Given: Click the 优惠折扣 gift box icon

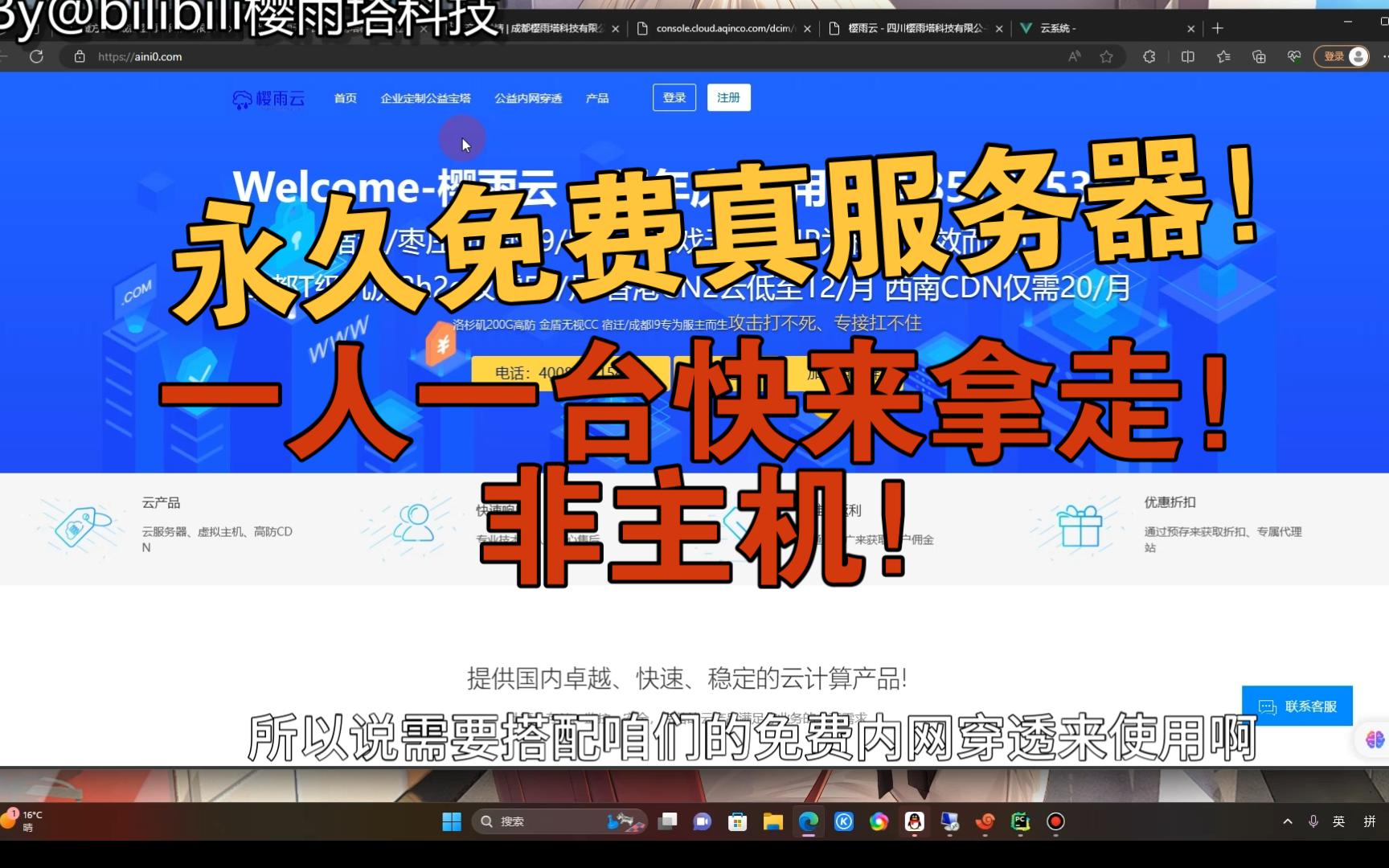Looking at the screenshot, I should pyautogui.click(x=1080, y=526).
